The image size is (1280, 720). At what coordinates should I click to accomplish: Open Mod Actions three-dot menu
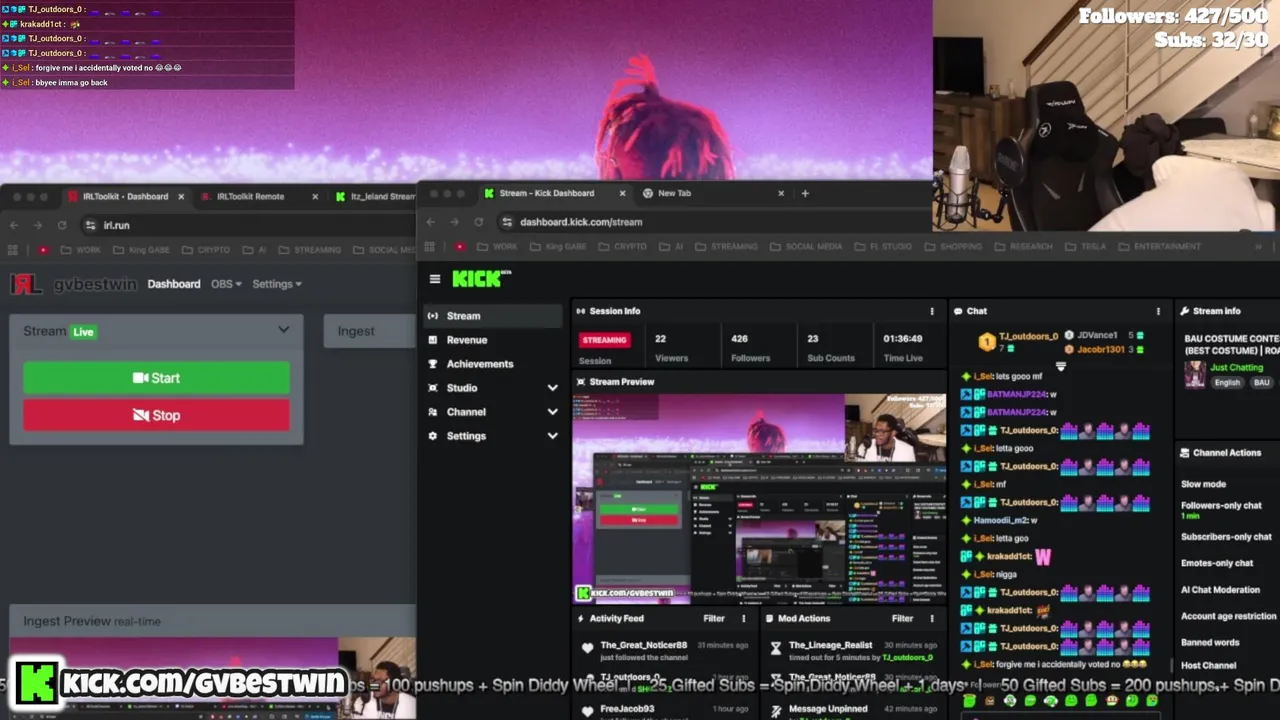coord(932,619)
